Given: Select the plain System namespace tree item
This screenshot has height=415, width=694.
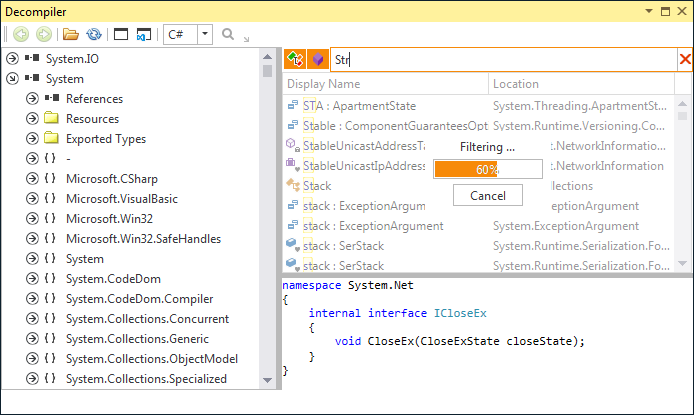Looking at the screenshot, I should [x=85, y=259].
